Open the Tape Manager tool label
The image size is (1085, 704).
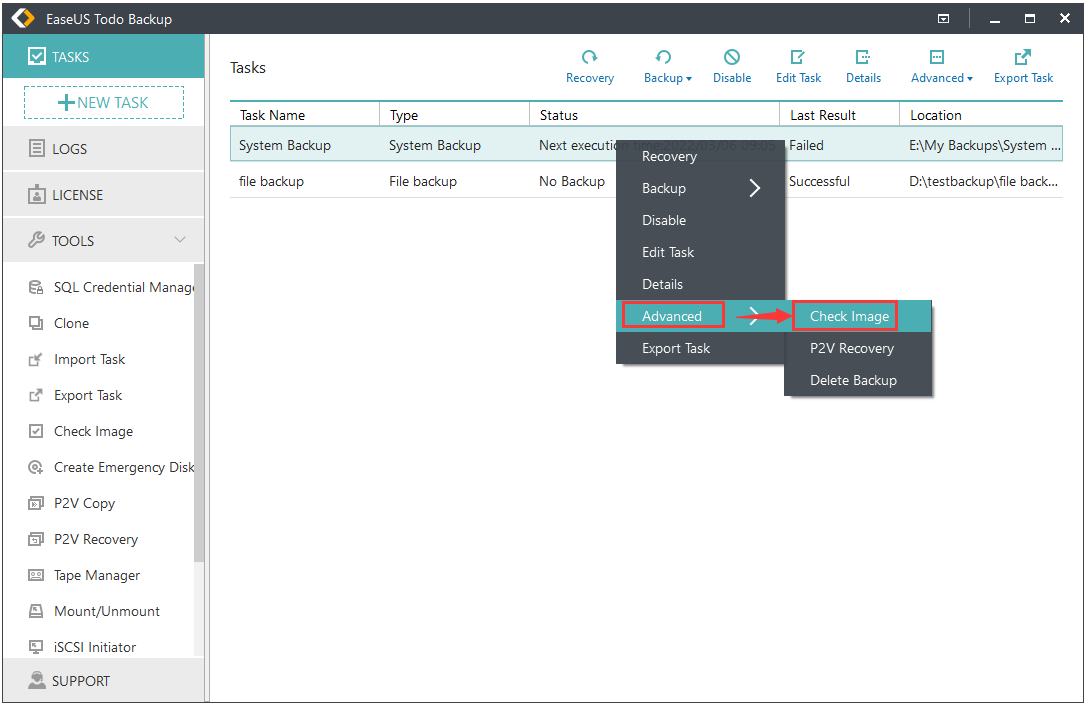97,575
